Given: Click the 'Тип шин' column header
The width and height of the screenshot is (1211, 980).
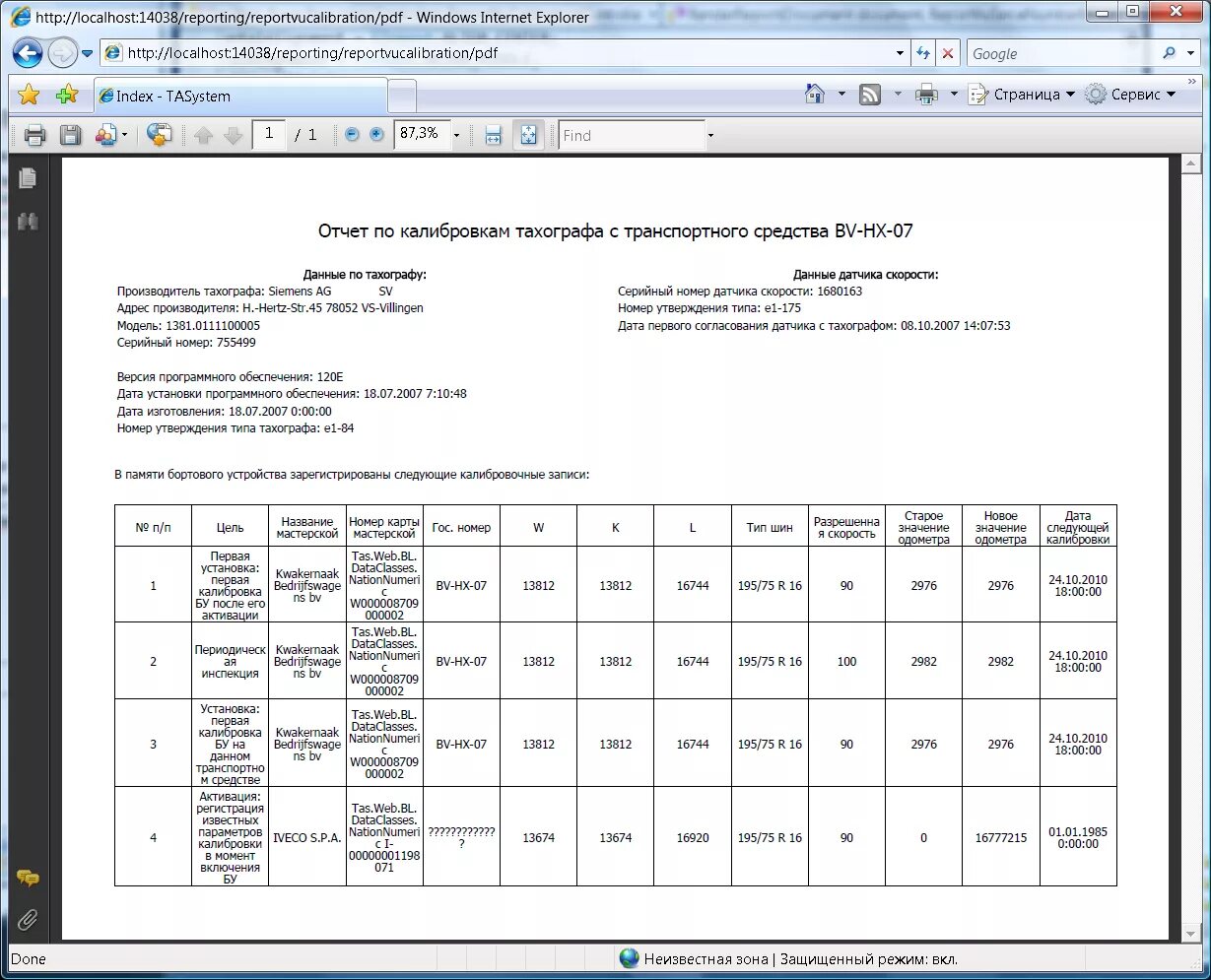Looking at the screenshot, I should point(770,527).
